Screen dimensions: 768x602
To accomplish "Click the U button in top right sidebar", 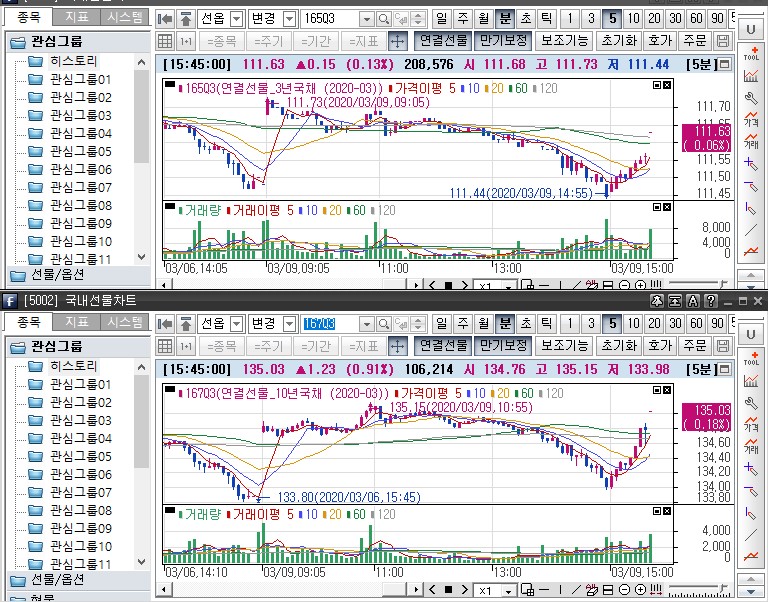I will [x=751, y=30].
